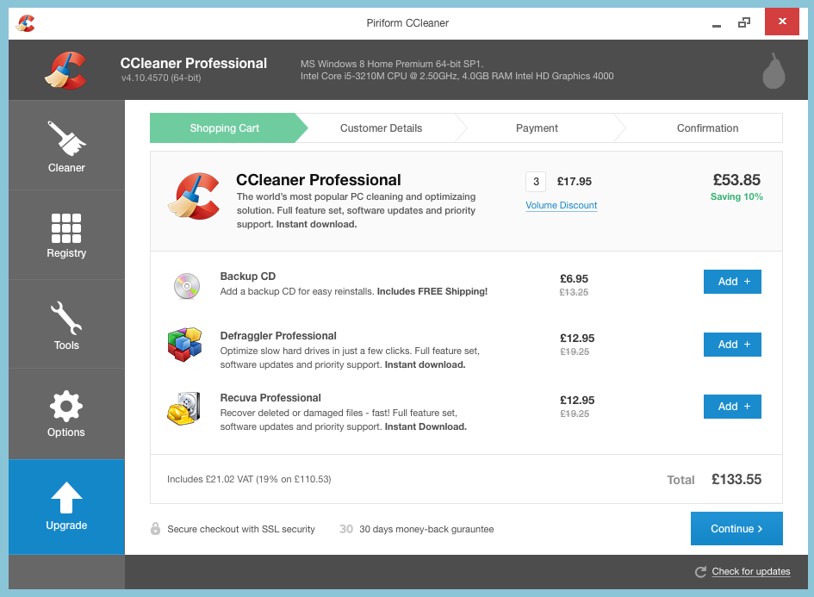Viewport: 814px width, 597px height.
Task: Click the £17.95 unit price
Action: point(574,181)
